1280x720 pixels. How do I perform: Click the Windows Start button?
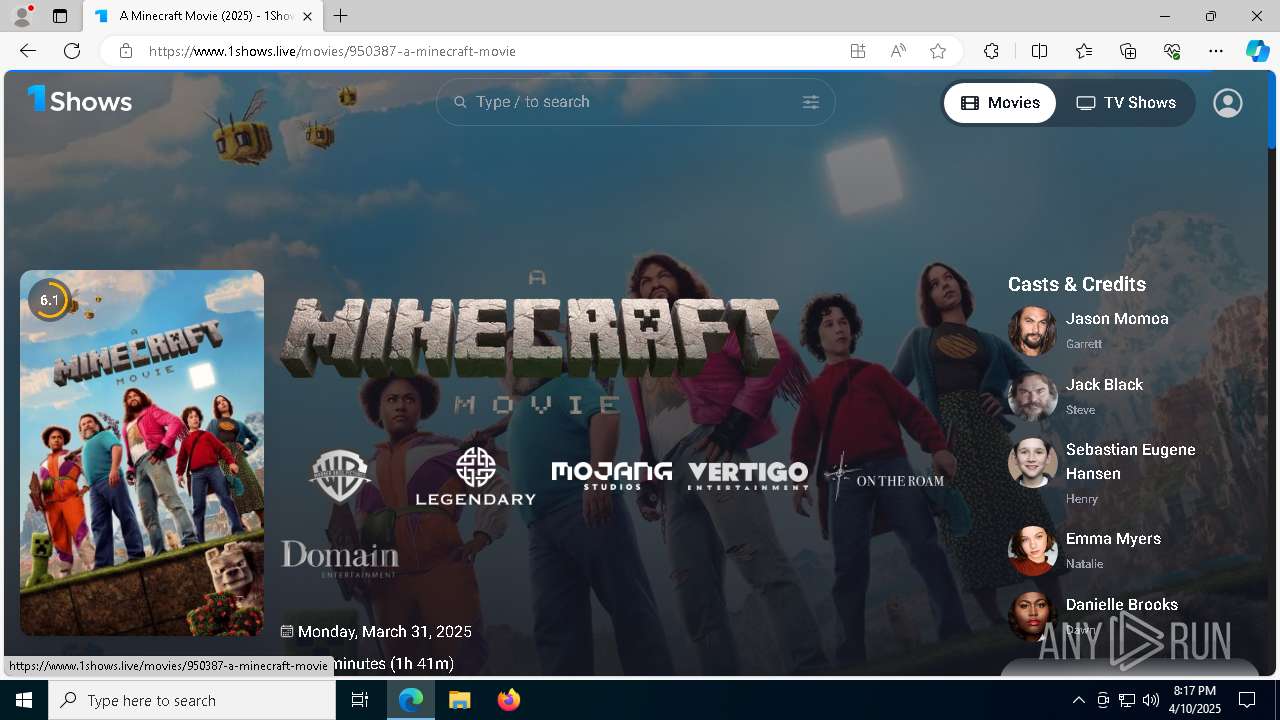coord(24,700)
